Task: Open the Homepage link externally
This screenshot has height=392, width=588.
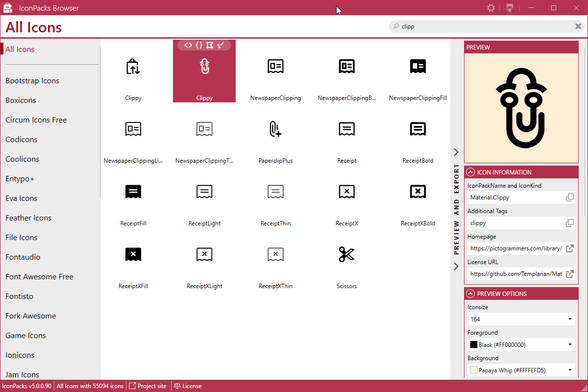Action: click(569, 248)
